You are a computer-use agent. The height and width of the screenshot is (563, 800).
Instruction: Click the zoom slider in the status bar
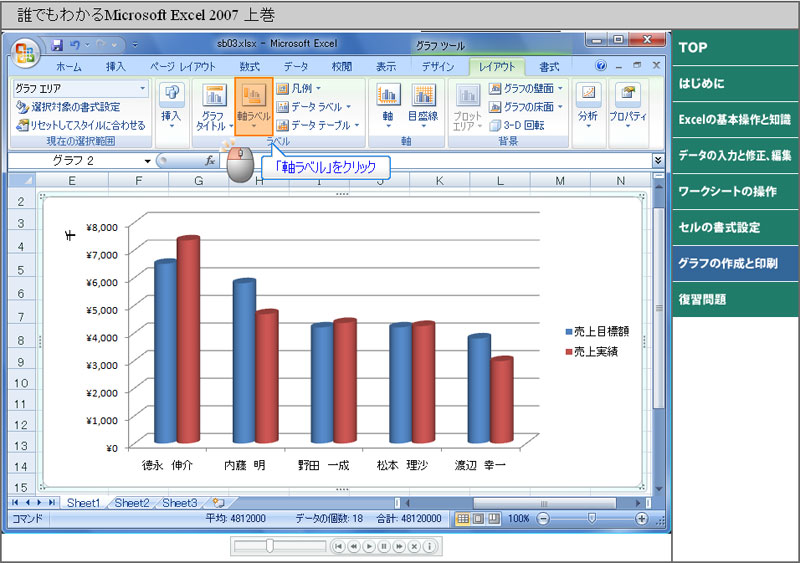coord(591,519)
